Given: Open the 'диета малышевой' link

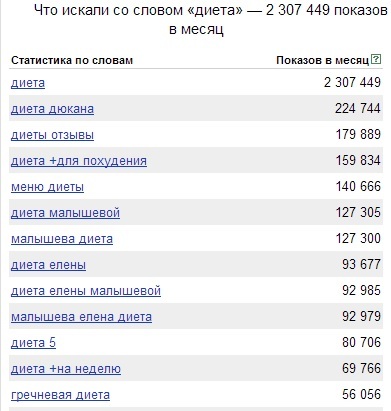Looking at the screenshot, I should pos(65,213).
